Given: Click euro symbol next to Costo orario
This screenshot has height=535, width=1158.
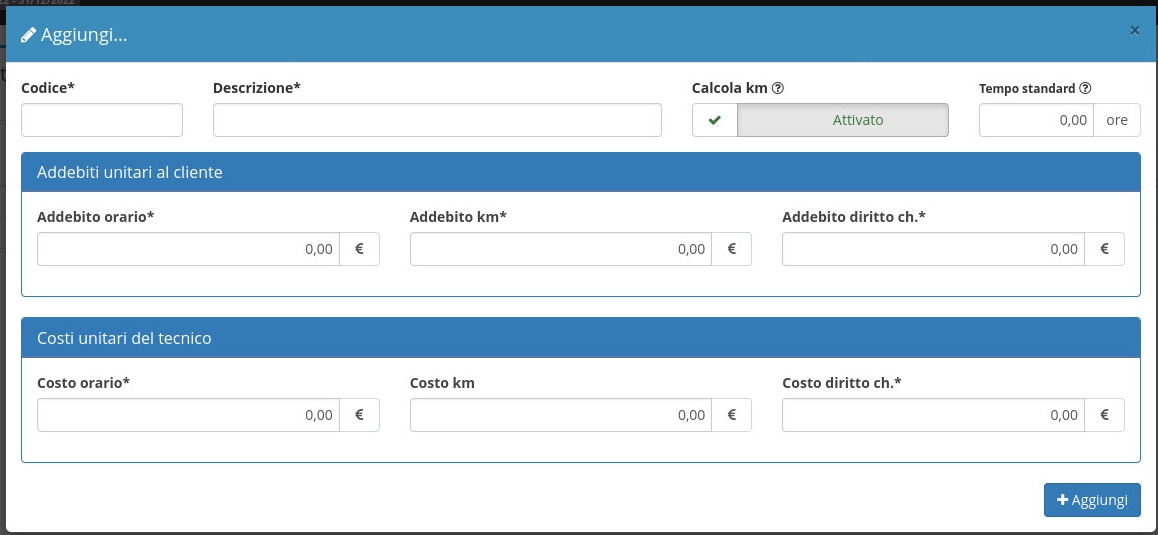Looking at the screenshot, I should (359, 415).
